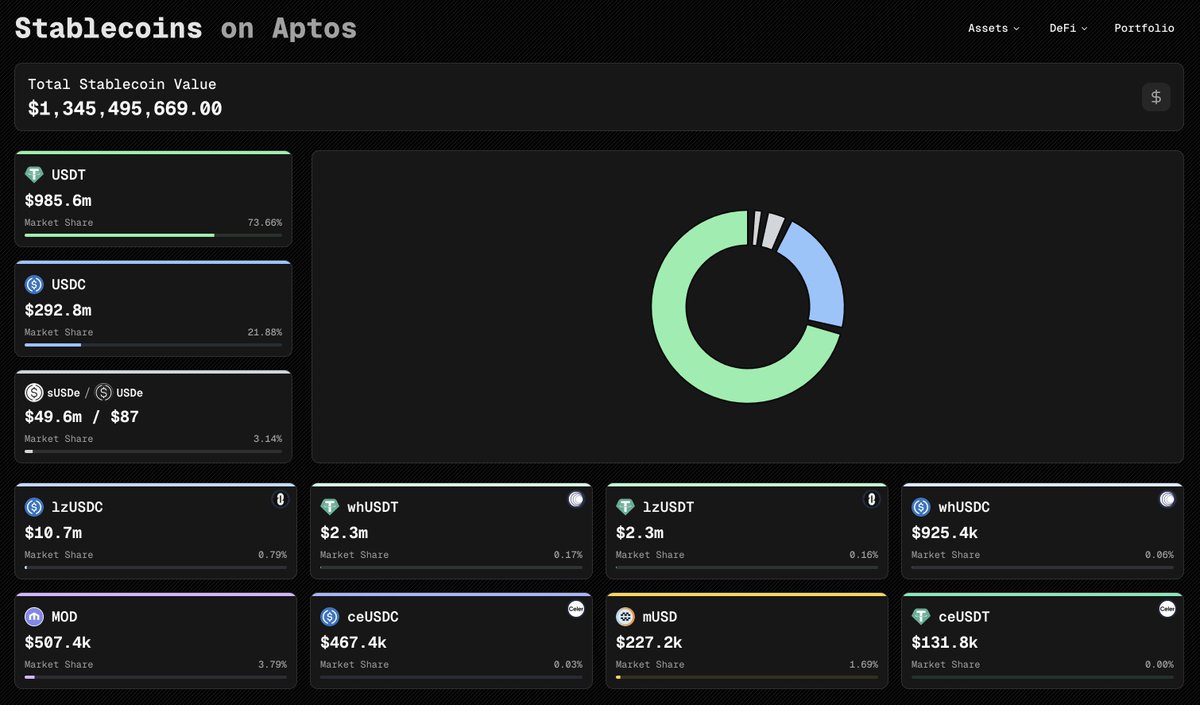This screenshot has width=1200, height=705.
Task: Click the LayerZero badge on the lzUSDC card
Action: point(280,499)
